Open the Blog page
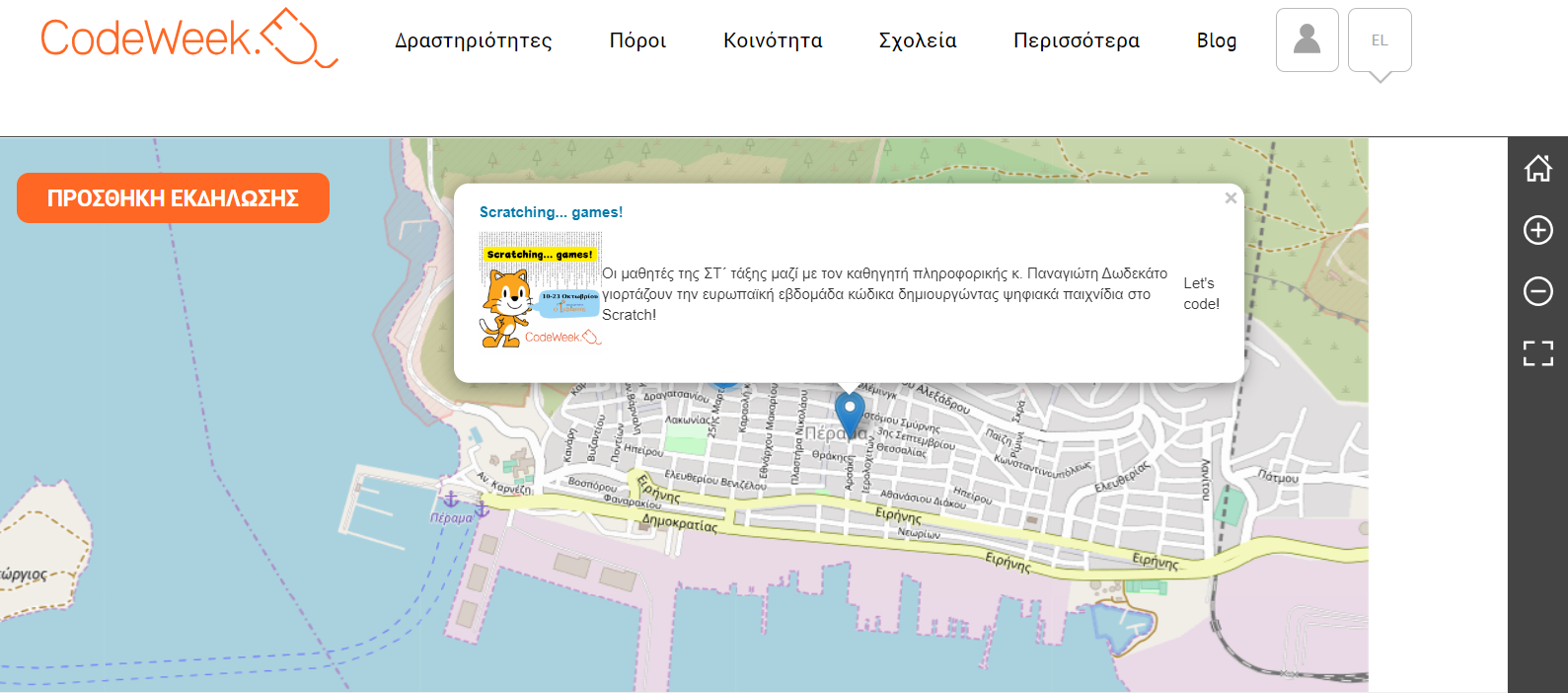1568x693 pixels. coord(1216,40)
